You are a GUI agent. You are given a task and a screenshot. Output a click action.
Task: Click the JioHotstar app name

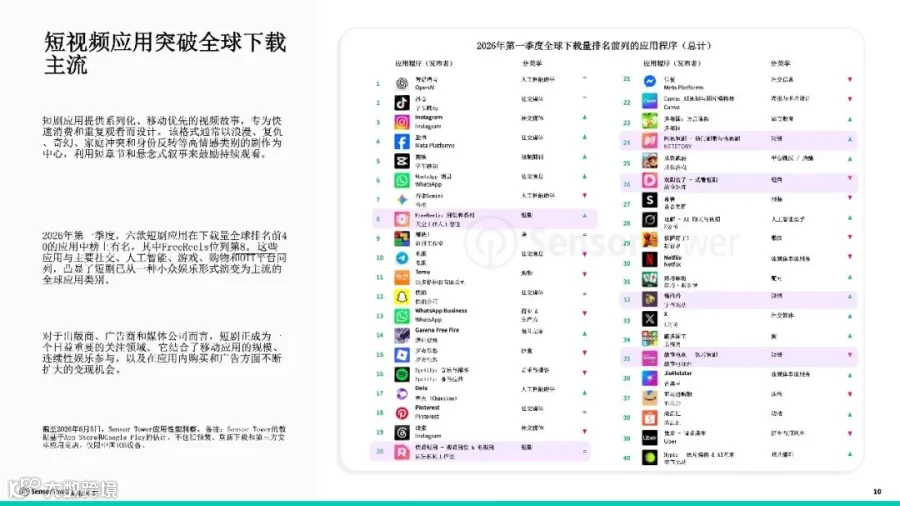tap(678, 373)
